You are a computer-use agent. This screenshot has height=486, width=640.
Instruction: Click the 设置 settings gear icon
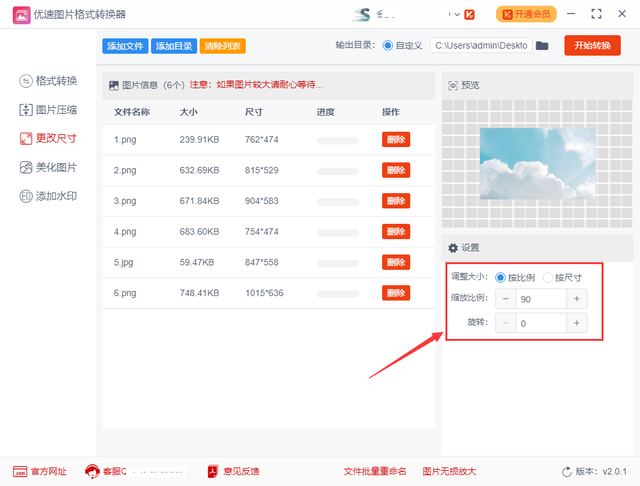tap(453, 248)
